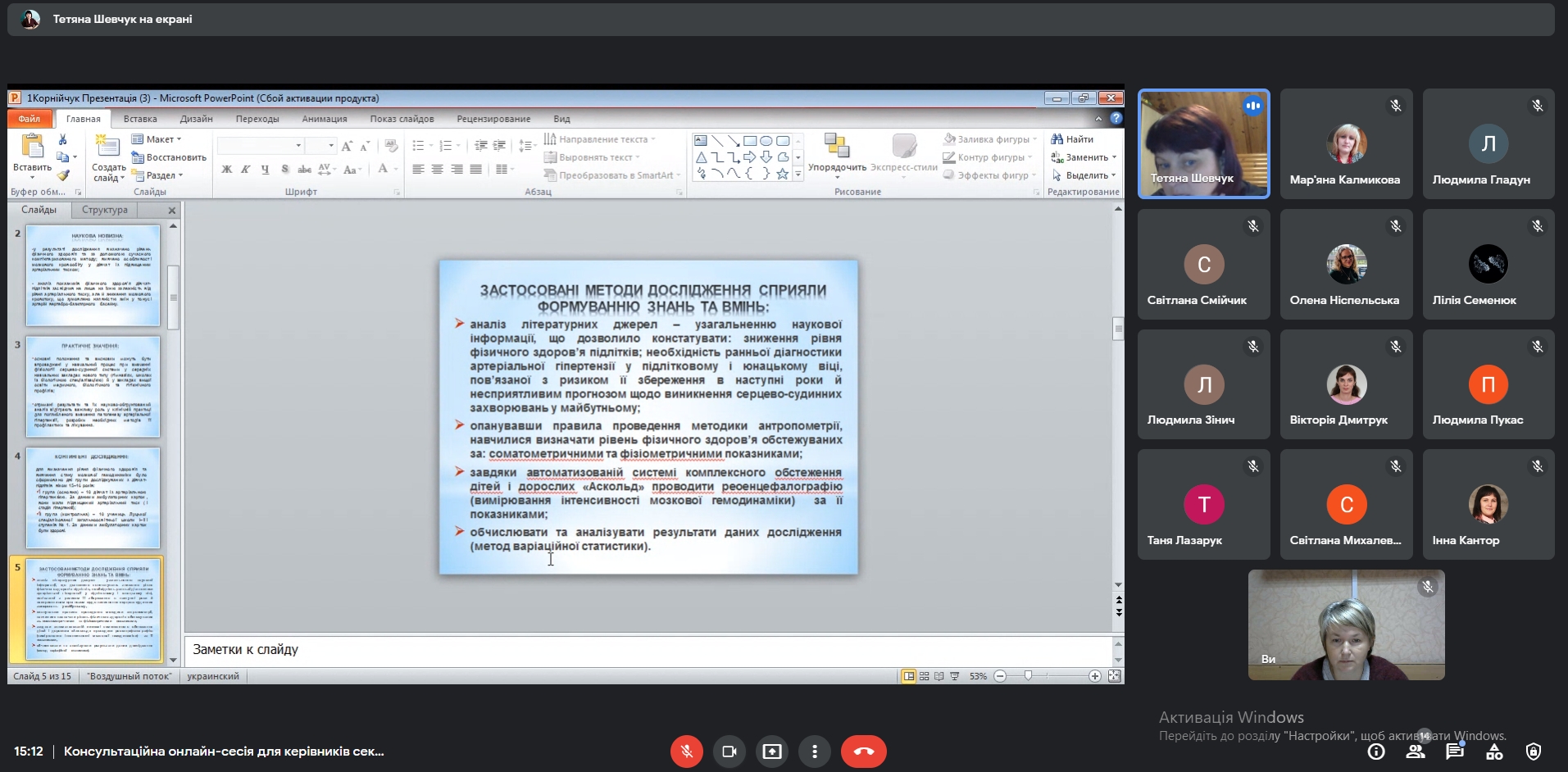Click the Восстановить button
Image resolution: width=1568 pixels, height=772 pixels.
(175, 157)
